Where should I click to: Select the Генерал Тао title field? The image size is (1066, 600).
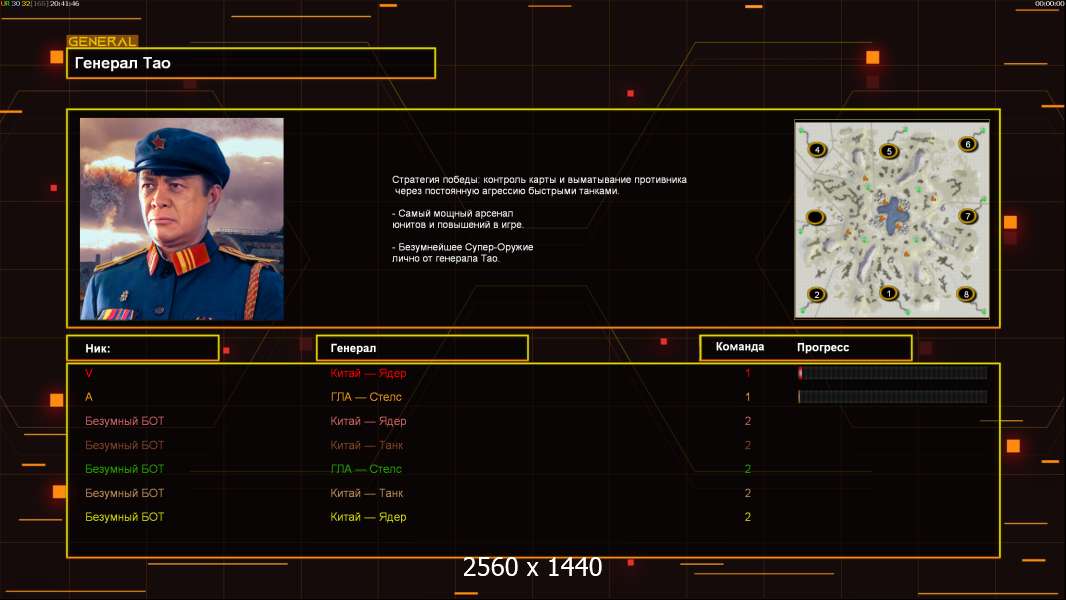coord(251,63)
